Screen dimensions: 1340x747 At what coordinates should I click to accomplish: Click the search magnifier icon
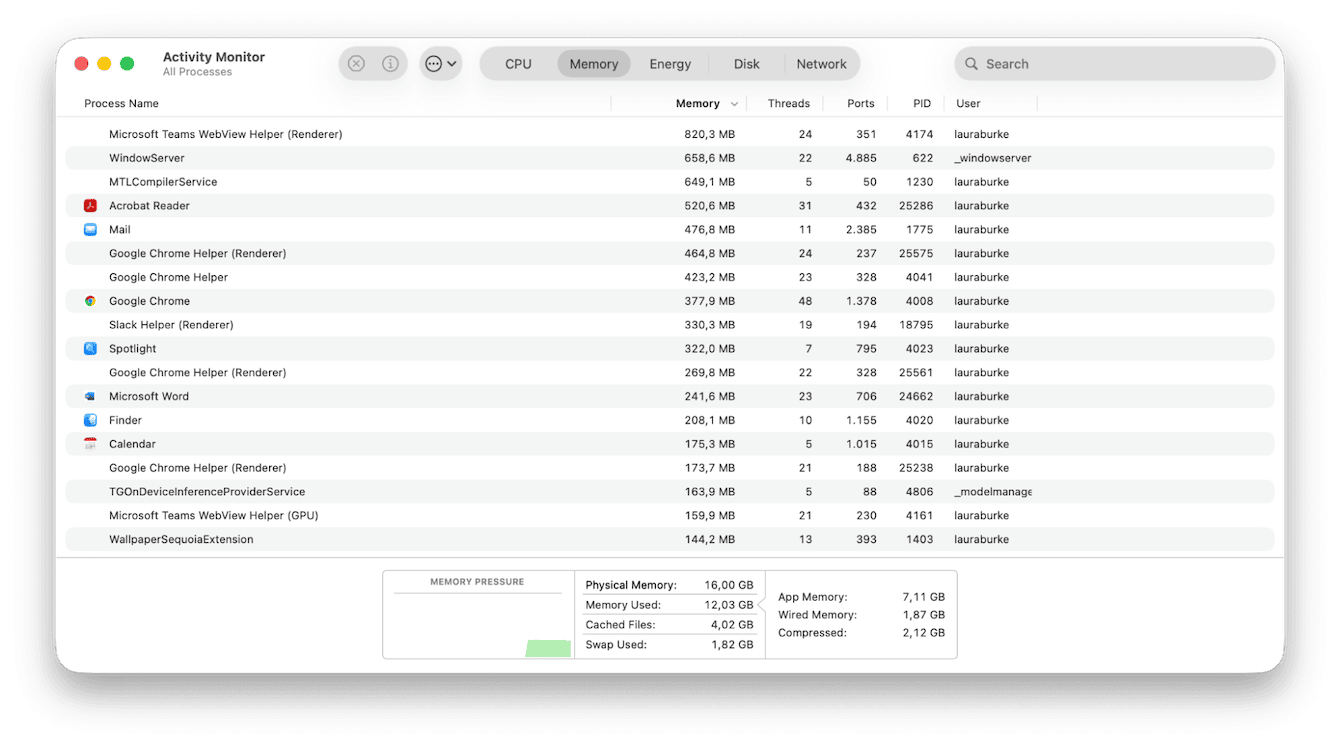click(971, 63)
